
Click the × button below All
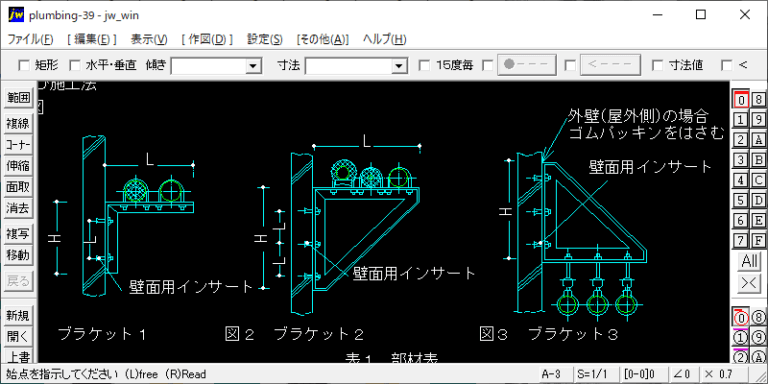point(749,284)
